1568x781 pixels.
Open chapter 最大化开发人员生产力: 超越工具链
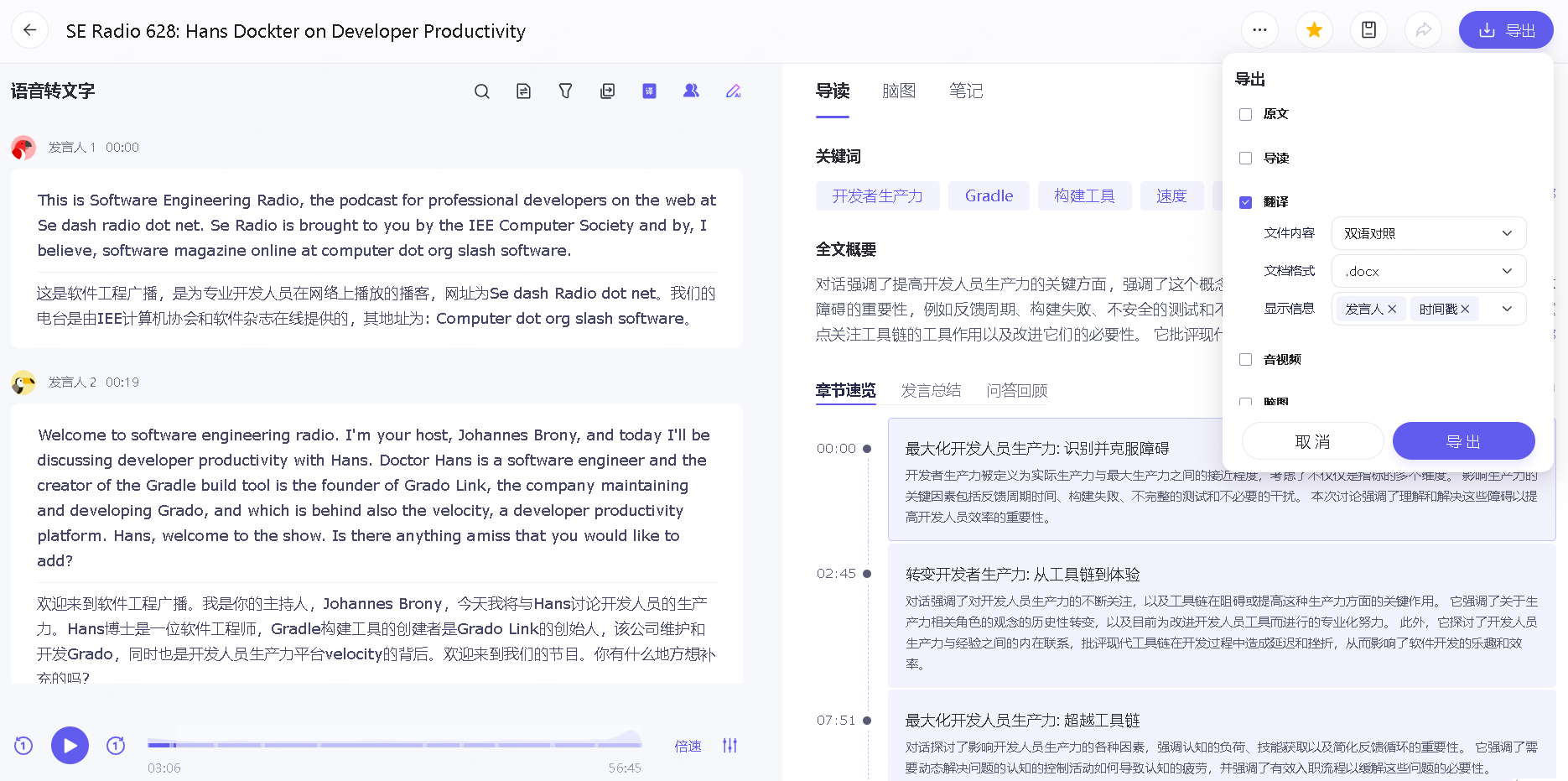(x=1222, y=736)
